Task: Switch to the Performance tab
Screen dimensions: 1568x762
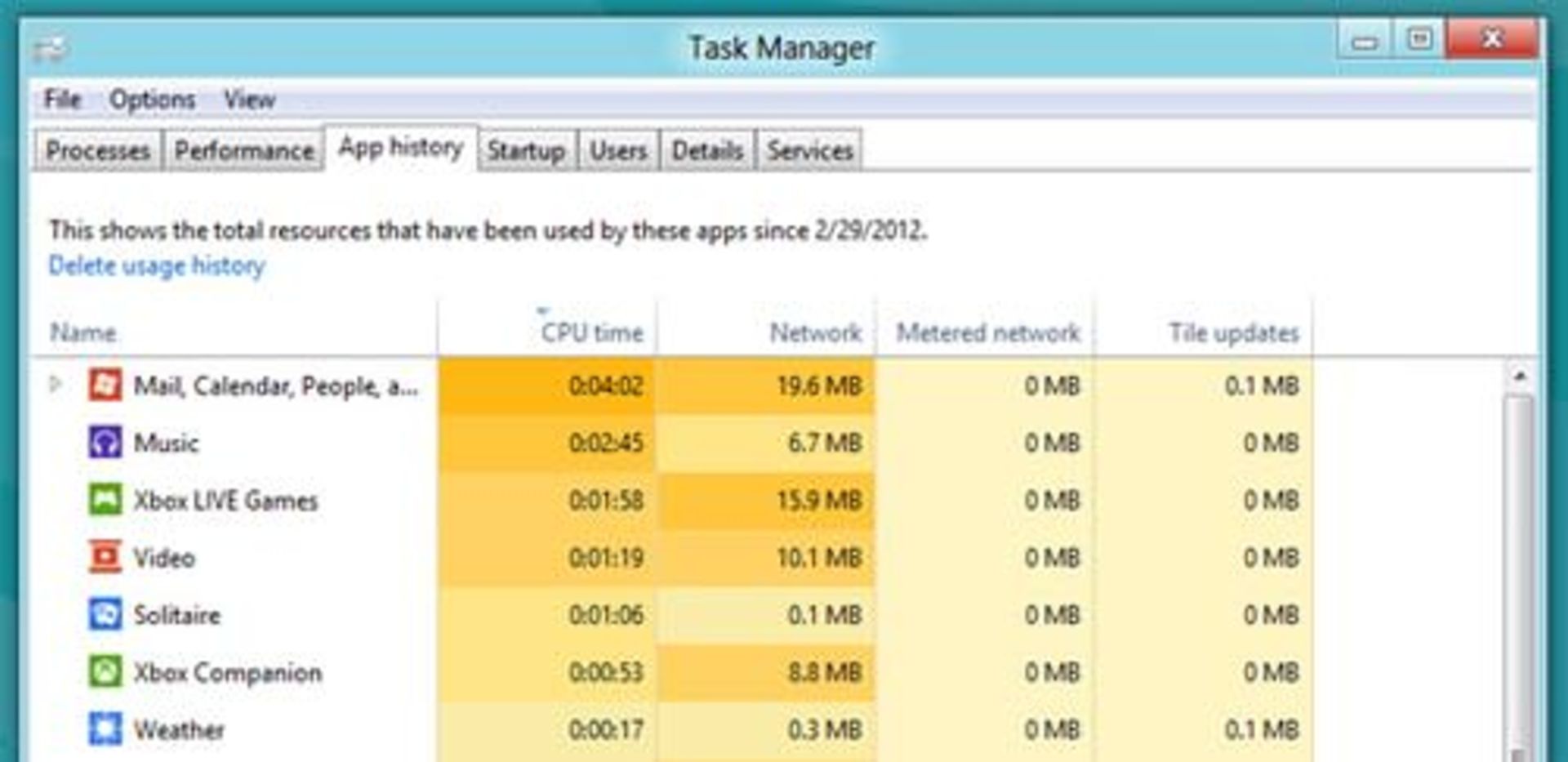Action: point(244,150)
